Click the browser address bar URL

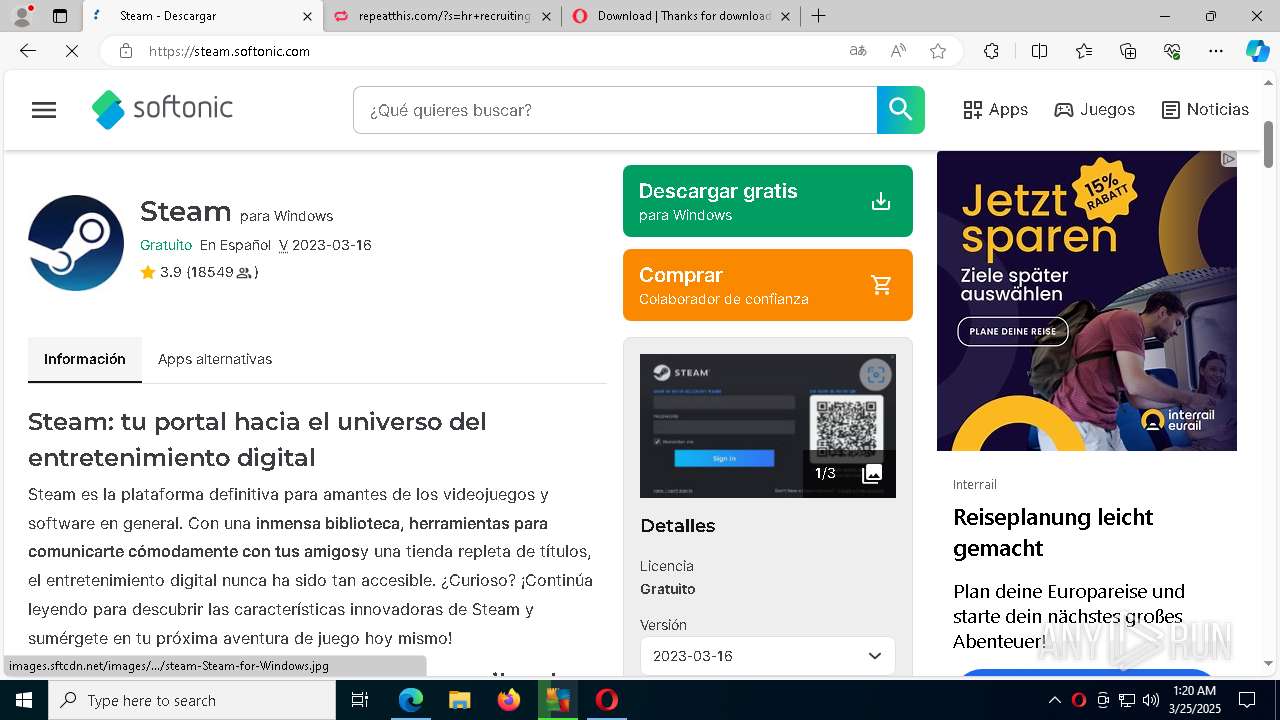pyautogui.click(x=229, y=51)
